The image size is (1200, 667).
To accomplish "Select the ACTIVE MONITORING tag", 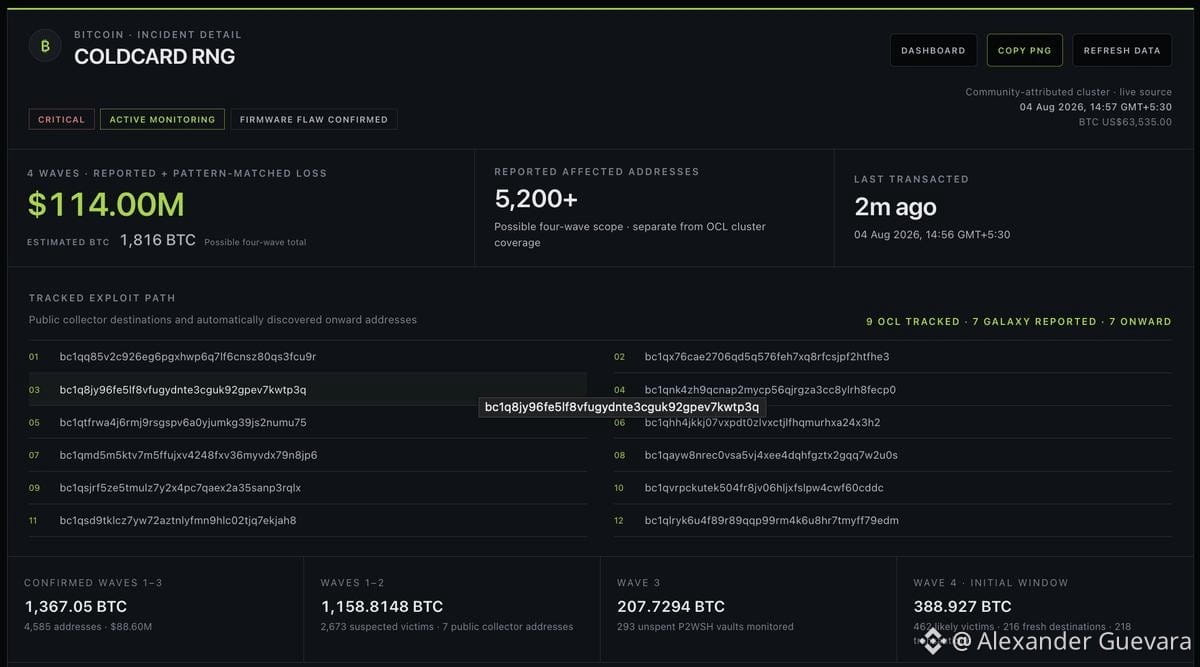I will 162,119.
